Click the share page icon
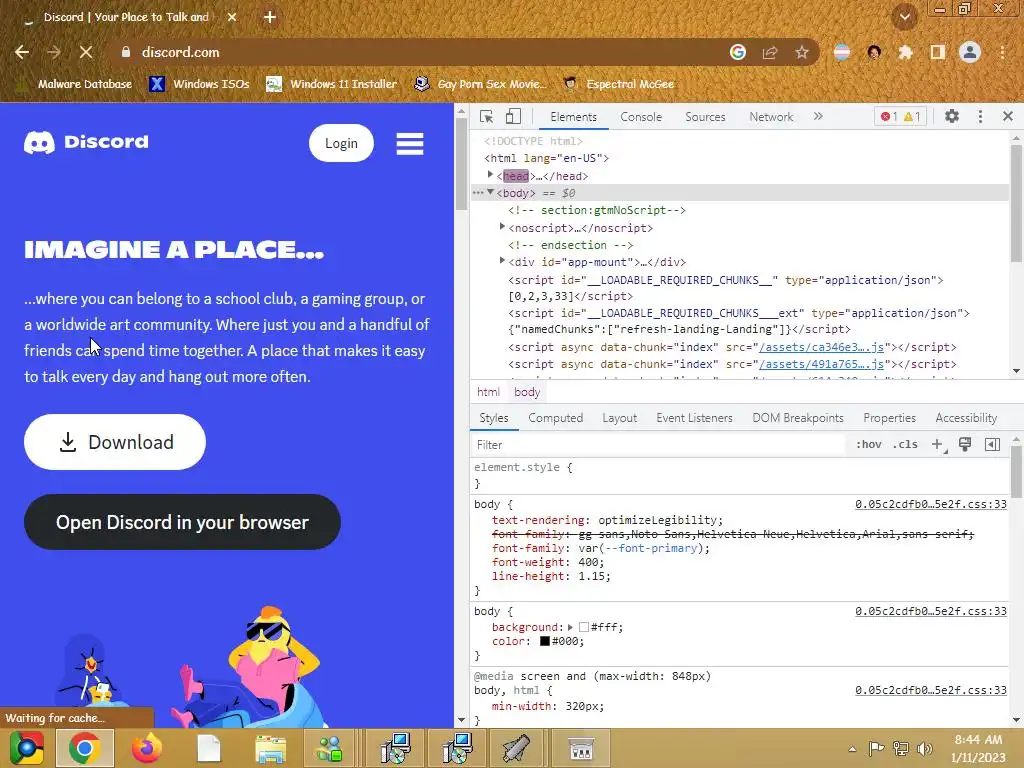 770,52
